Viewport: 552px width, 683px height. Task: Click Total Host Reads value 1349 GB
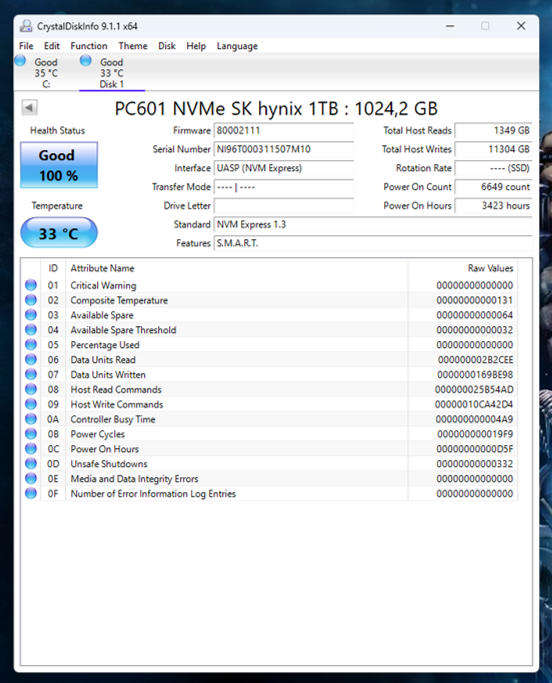[493, 130]
